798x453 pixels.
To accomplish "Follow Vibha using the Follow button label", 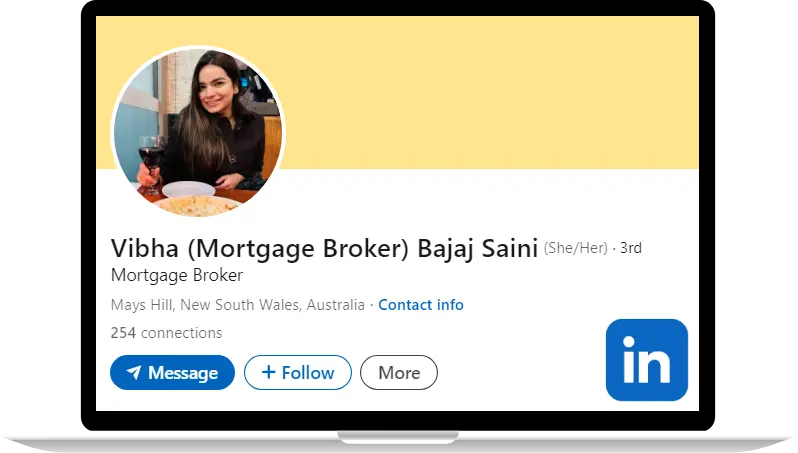I will click(x=308, y=373).
